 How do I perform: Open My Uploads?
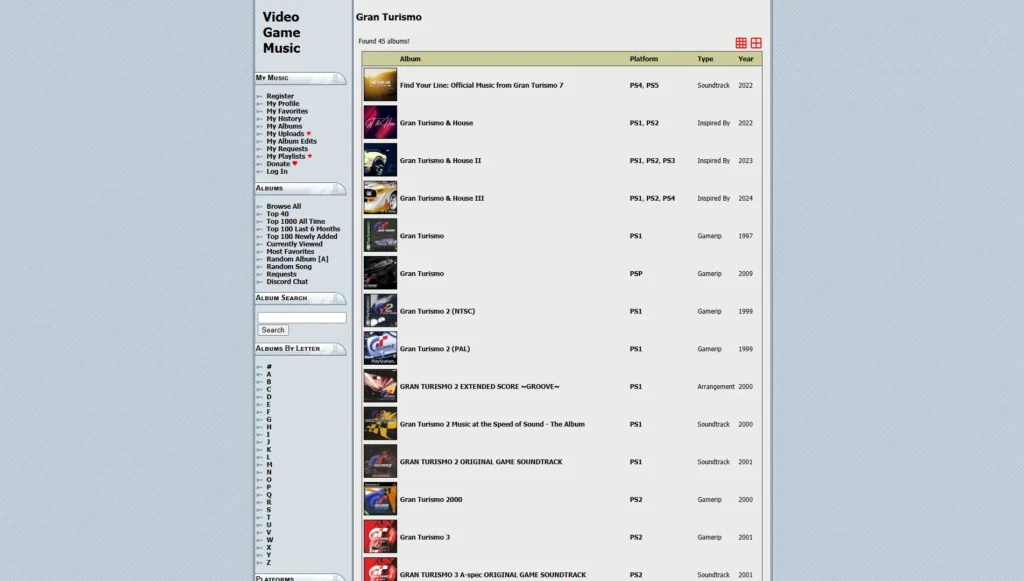point(285,134)
